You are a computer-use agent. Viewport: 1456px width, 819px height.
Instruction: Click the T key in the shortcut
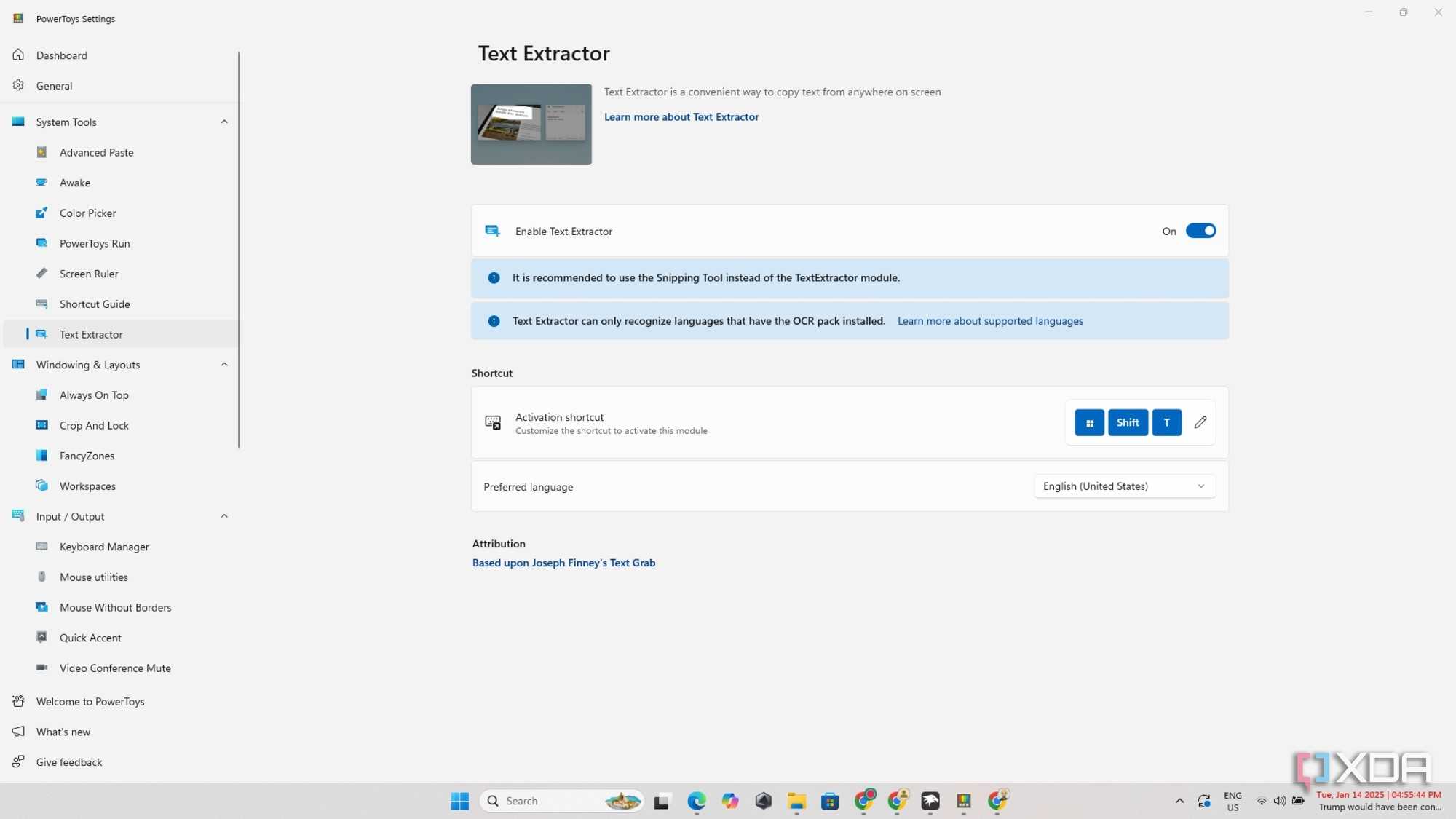point(1166,422)
